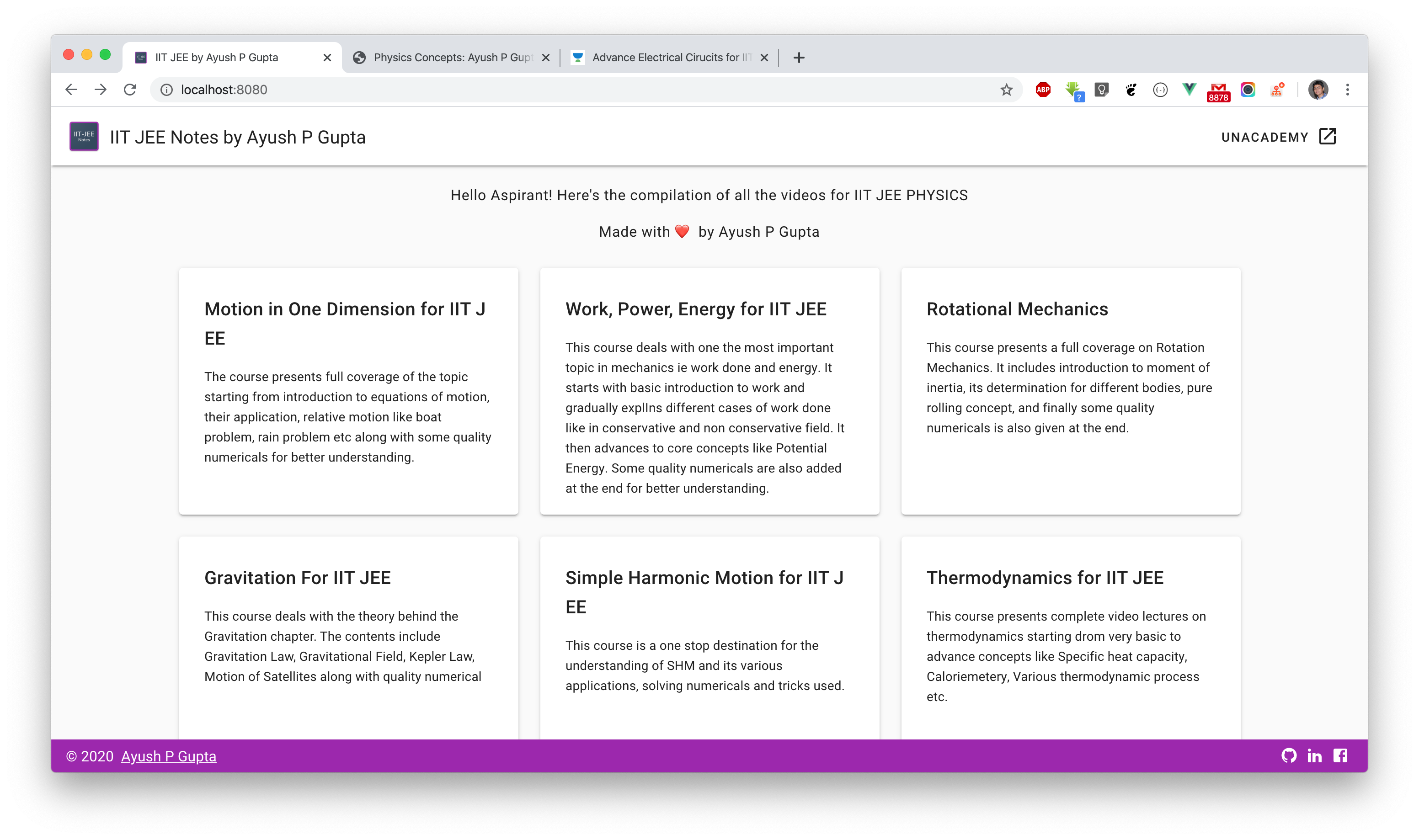Open the LinkedIn icon in footer
This screenshot has width=1419, height=840.
(x=1314, y=755)
